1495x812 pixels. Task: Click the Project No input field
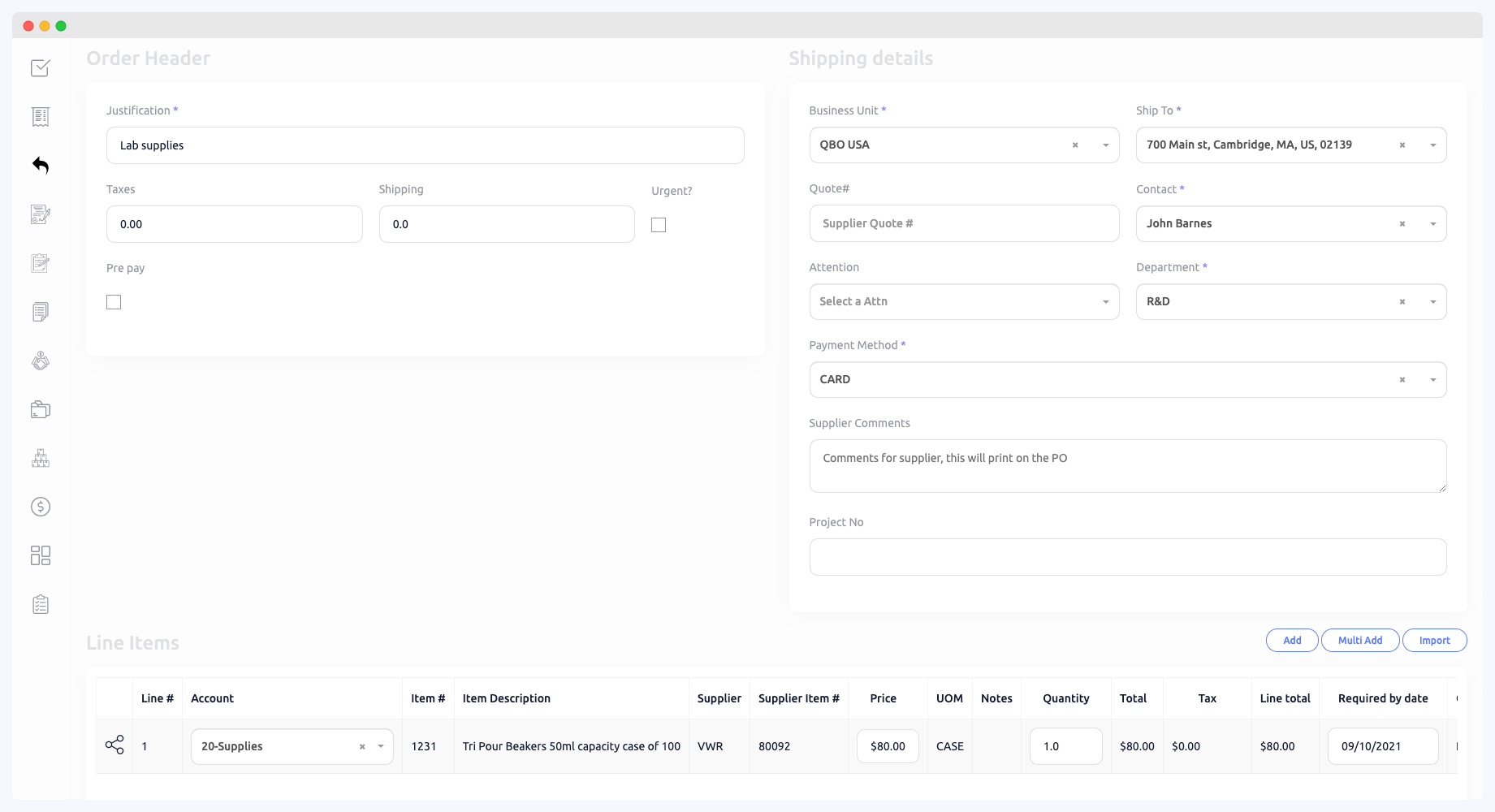[x=1127, y=557]
